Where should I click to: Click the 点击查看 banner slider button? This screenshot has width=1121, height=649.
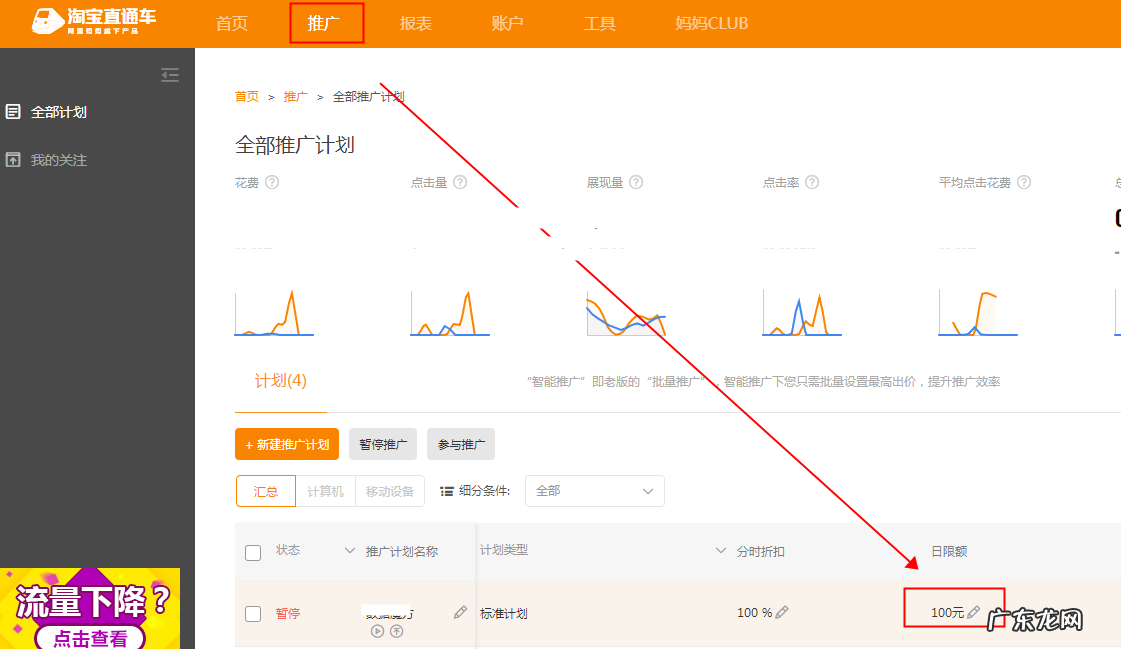click(x=91, y=636)
